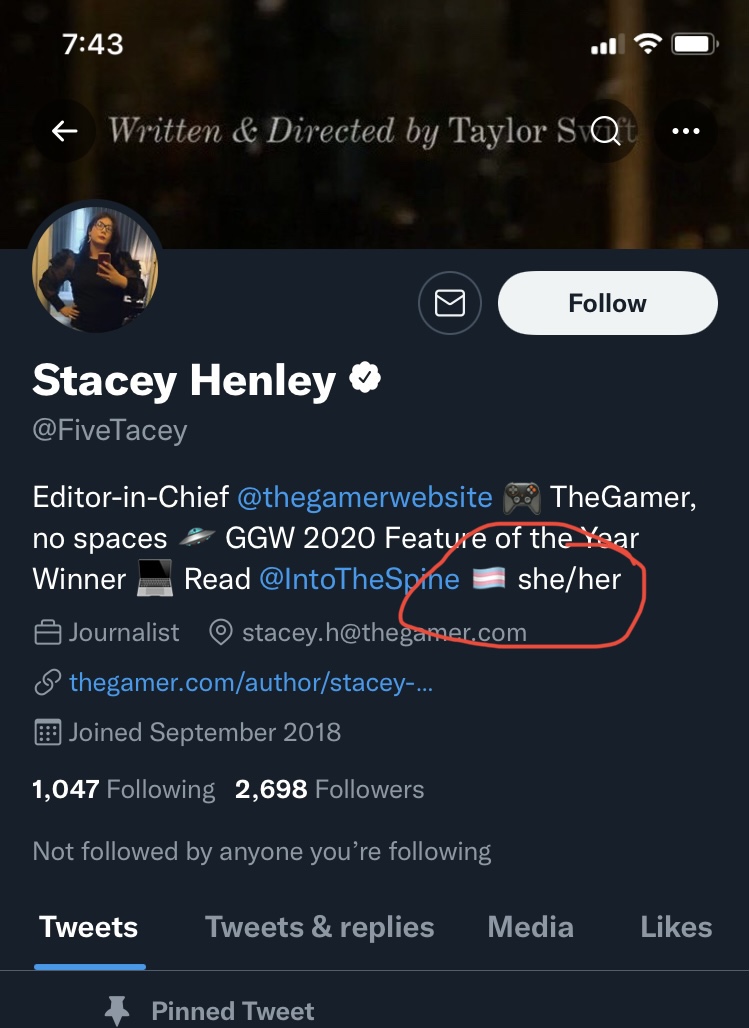Screen dimensions: 749x1028
Task: Open the three-dot more options menu
Action: click(x=686, y=131)
